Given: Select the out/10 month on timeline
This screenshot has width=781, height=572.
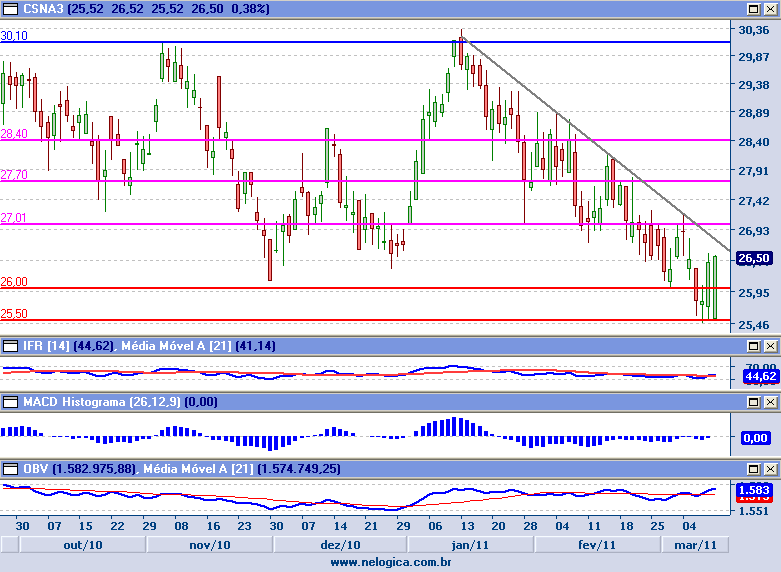Looking at the screenshot, I should coord(83,545).
